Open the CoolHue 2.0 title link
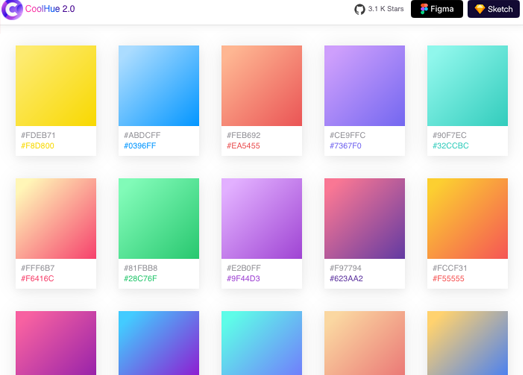 tap(50, 9)
